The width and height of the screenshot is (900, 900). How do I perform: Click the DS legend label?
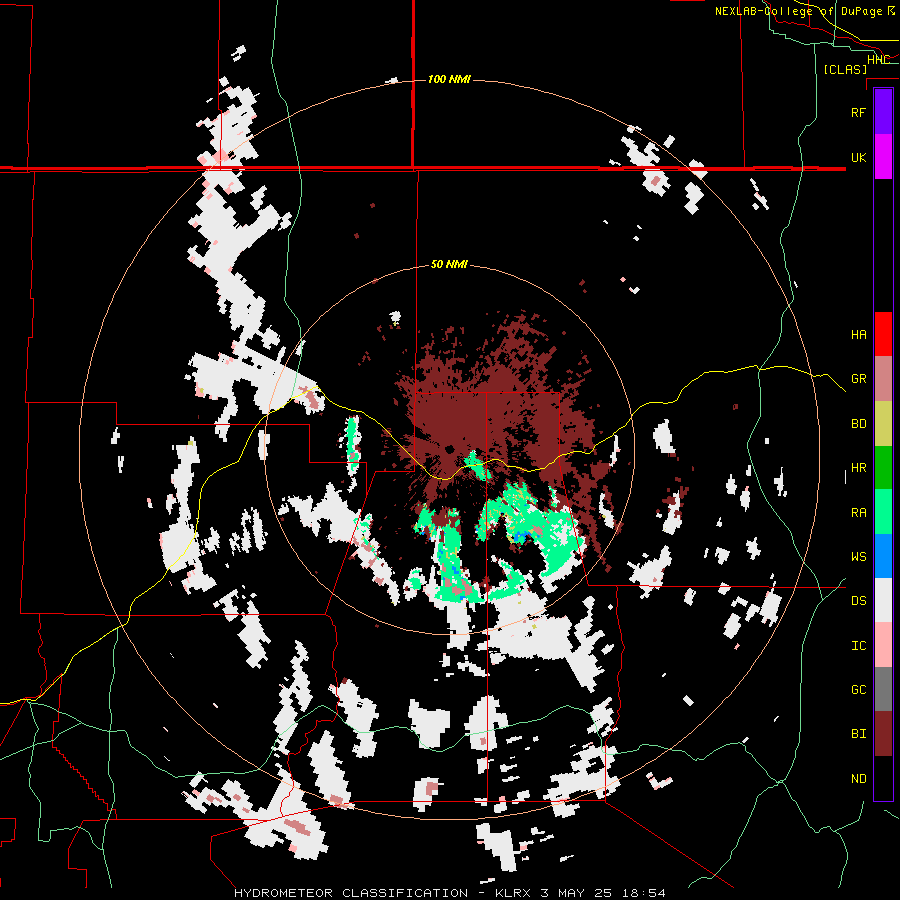tap(858, 601)
